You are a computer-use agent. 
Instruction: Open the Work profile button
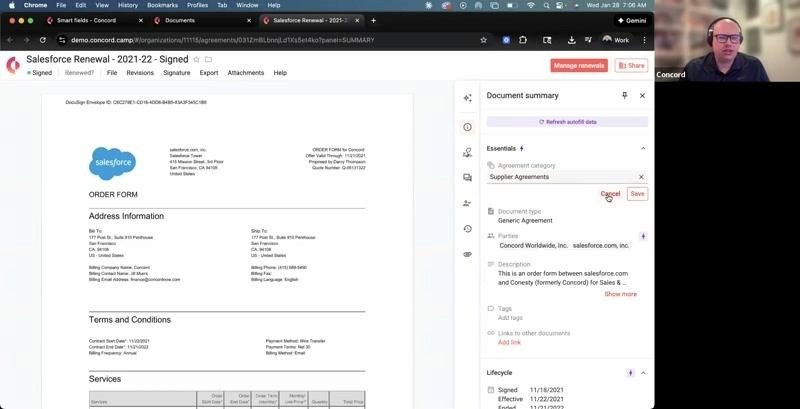point(616,40)
